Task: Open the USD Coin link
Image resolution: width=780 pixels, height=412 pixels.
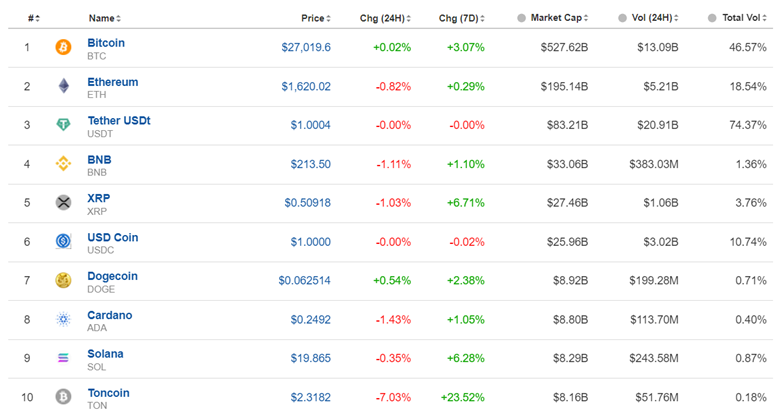Action: point(113,237)
